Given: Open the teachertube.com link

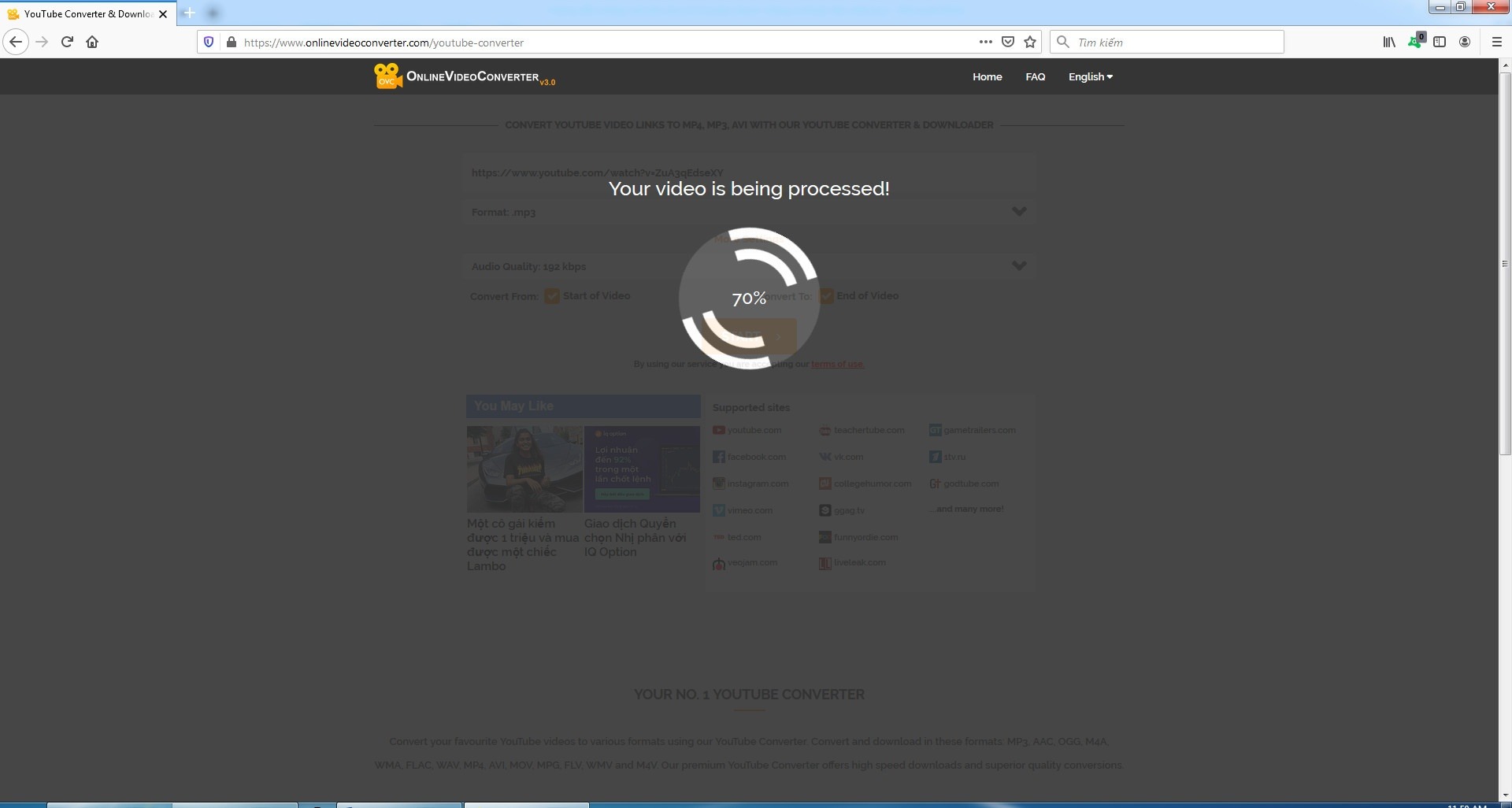Looking at the screenshot, I should pos(869,430).
